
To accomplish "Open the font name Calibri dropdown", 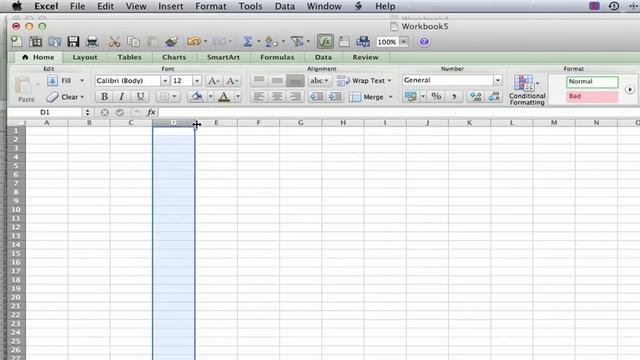I will [x=165, y=81].
